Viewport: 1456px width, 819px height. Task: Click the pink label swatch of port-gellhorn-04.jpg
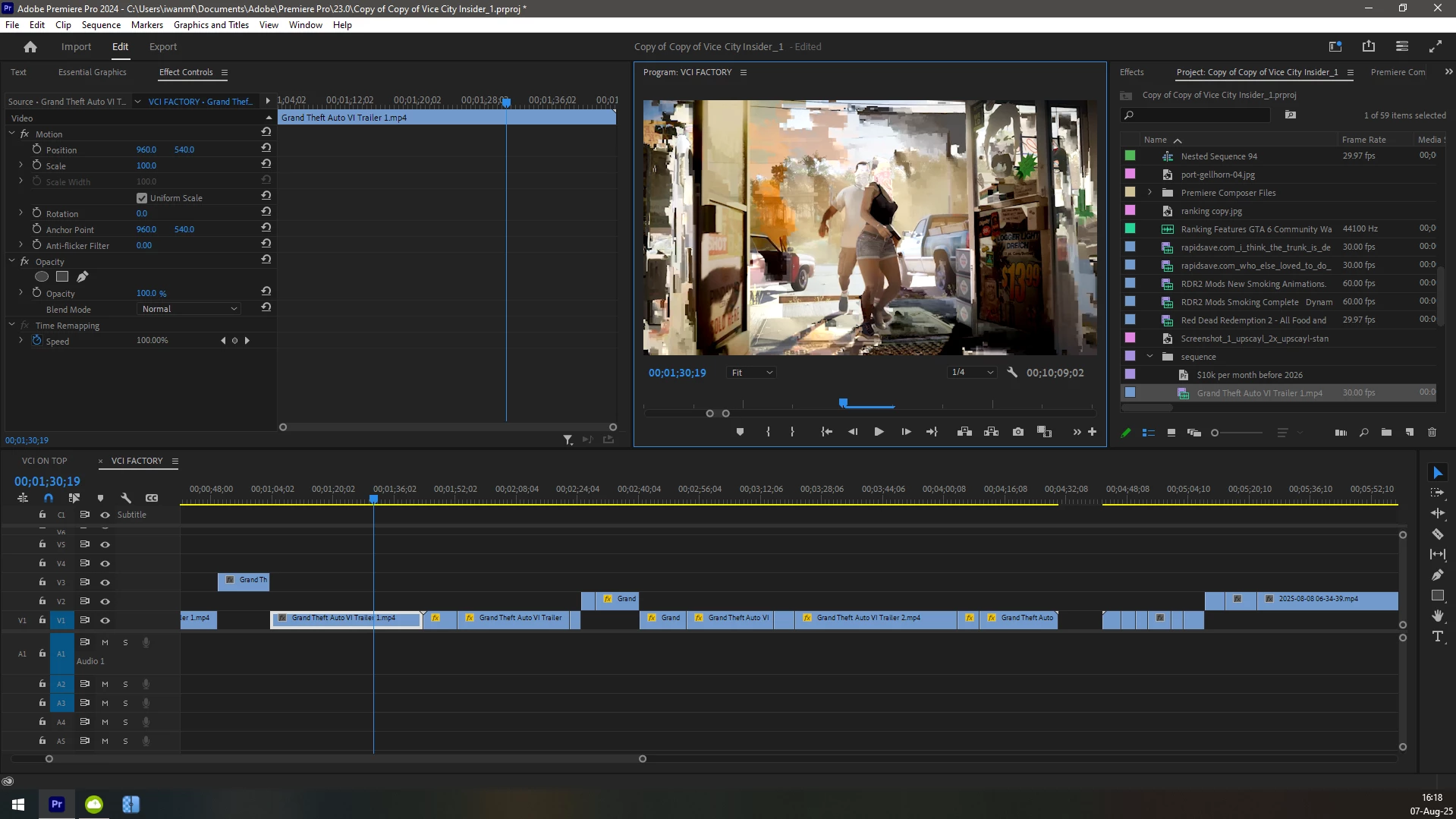[1130, 175]
